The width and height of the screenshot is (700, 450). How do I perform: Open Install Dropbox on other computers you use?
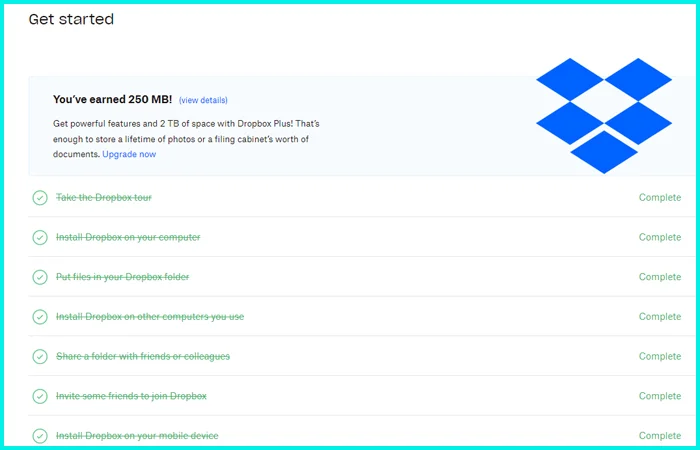point(150,317)
